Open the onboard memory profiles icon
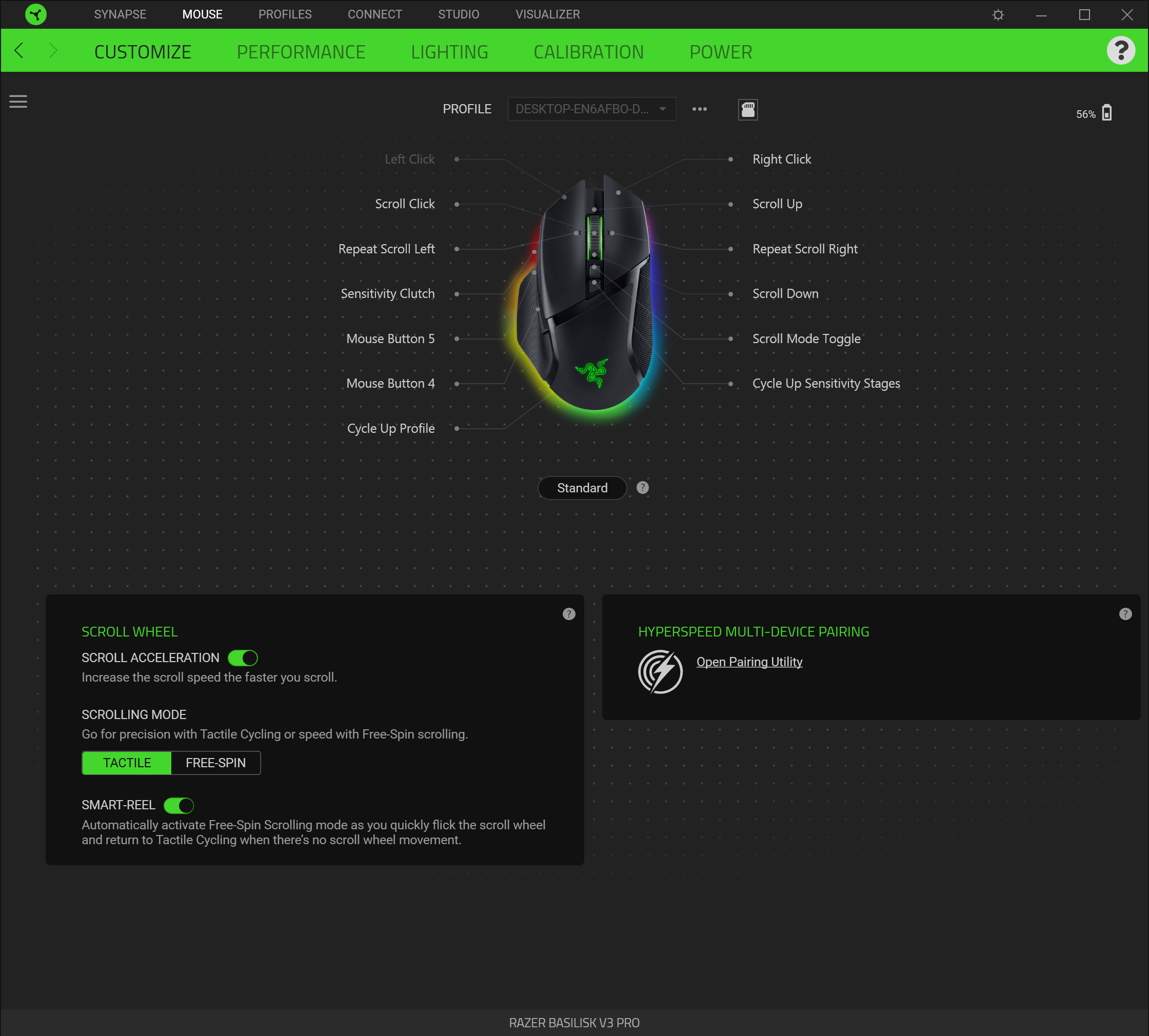 point(747,109)
